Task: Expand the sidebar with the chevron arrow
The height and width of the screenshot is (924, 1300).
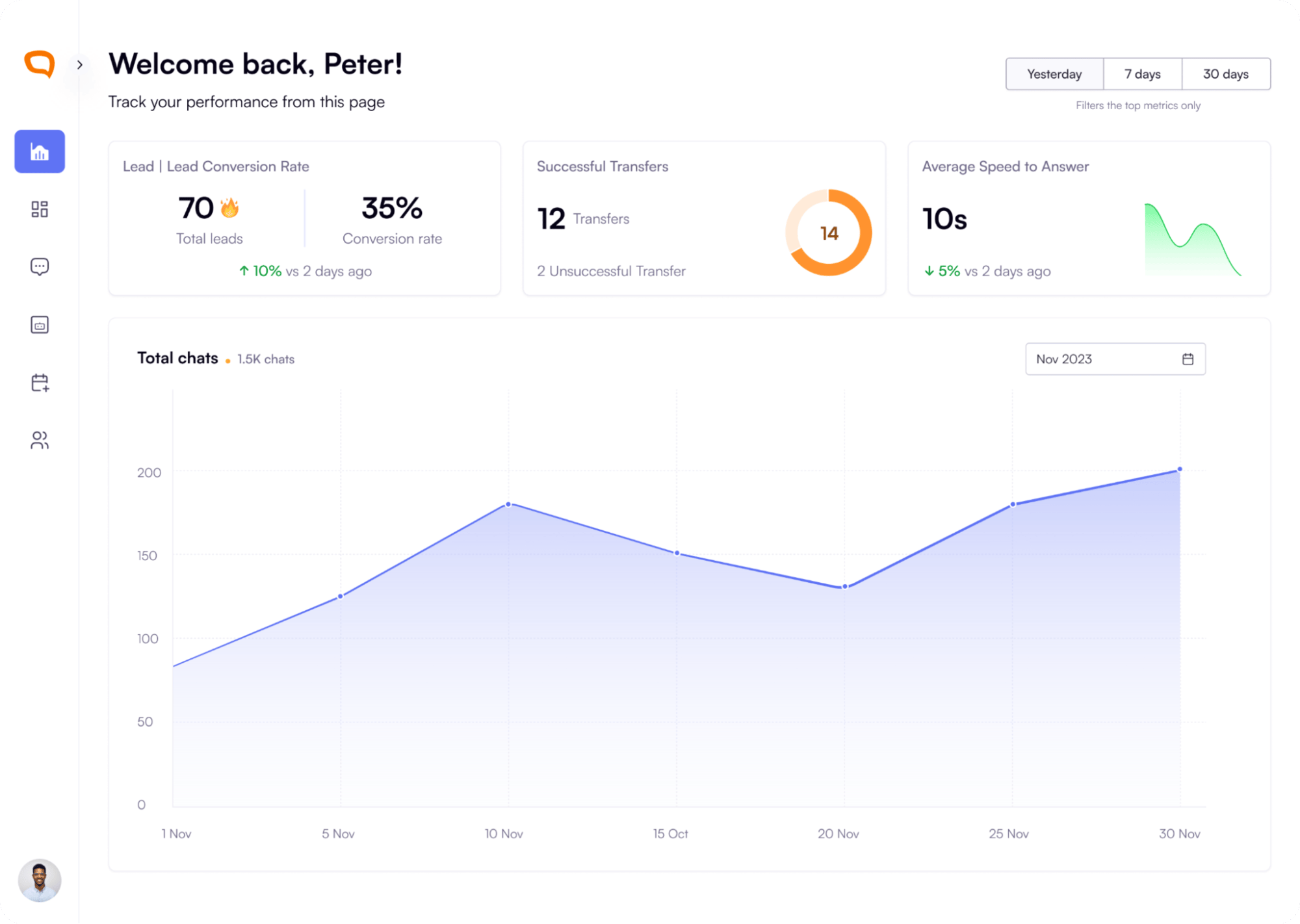Action: click(80, 65)
